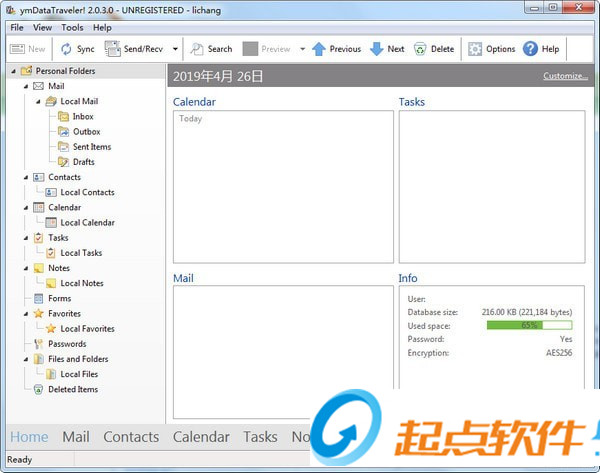Viewport: 600px width, 473px height.
Task: Go to Previous item arrow
Action: [319, 49]
